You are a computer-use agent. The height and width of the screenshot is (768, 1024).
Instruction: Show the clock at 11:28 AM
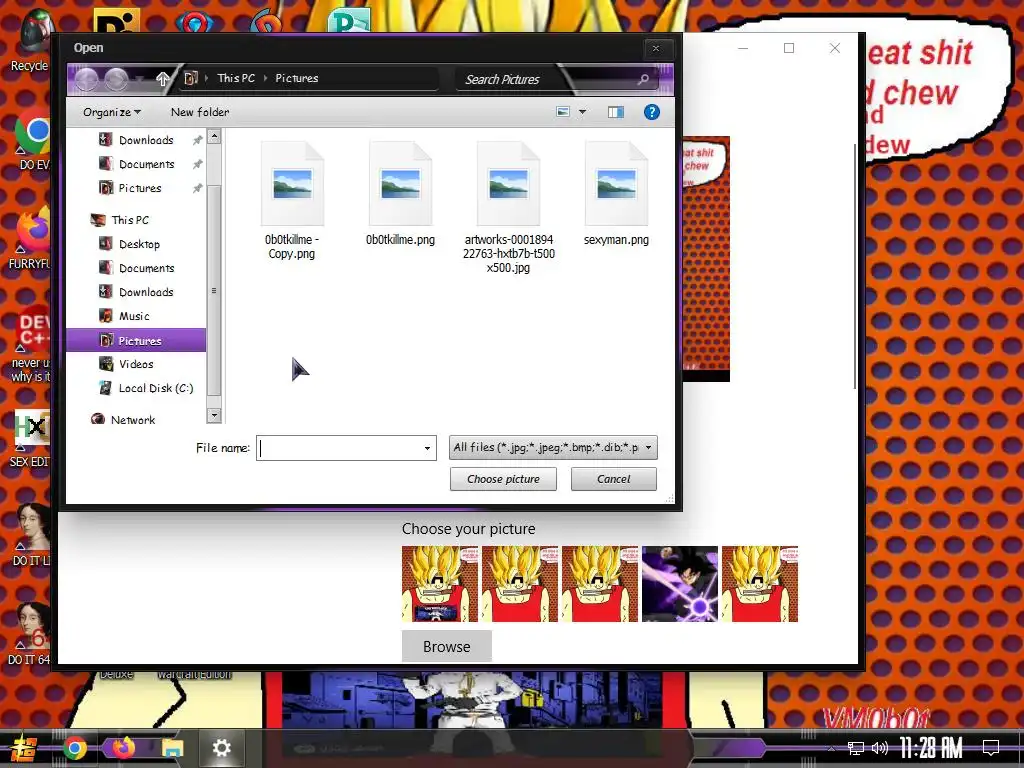(931, 748)
